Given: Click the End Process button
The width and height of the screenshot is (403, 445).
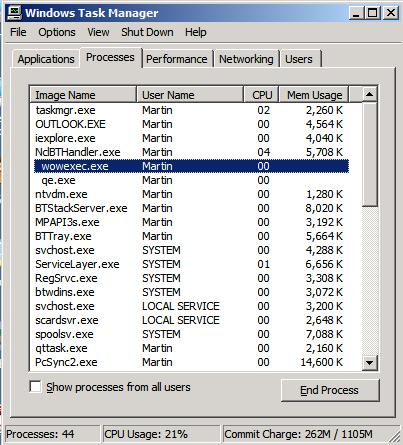Looking at the screenshot, I should 330,390.
